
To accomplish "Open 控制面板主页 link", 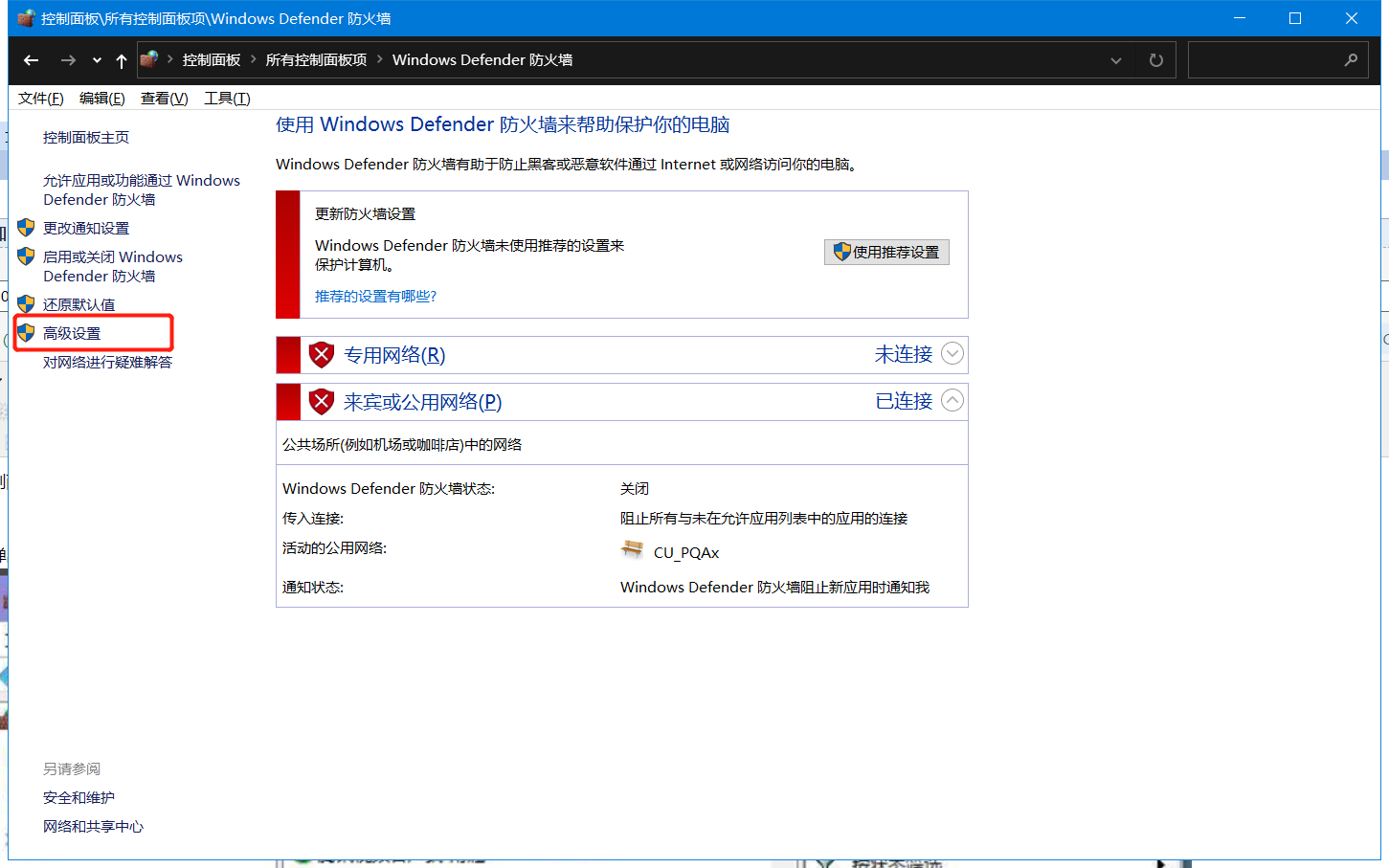I will pos(86,138).
